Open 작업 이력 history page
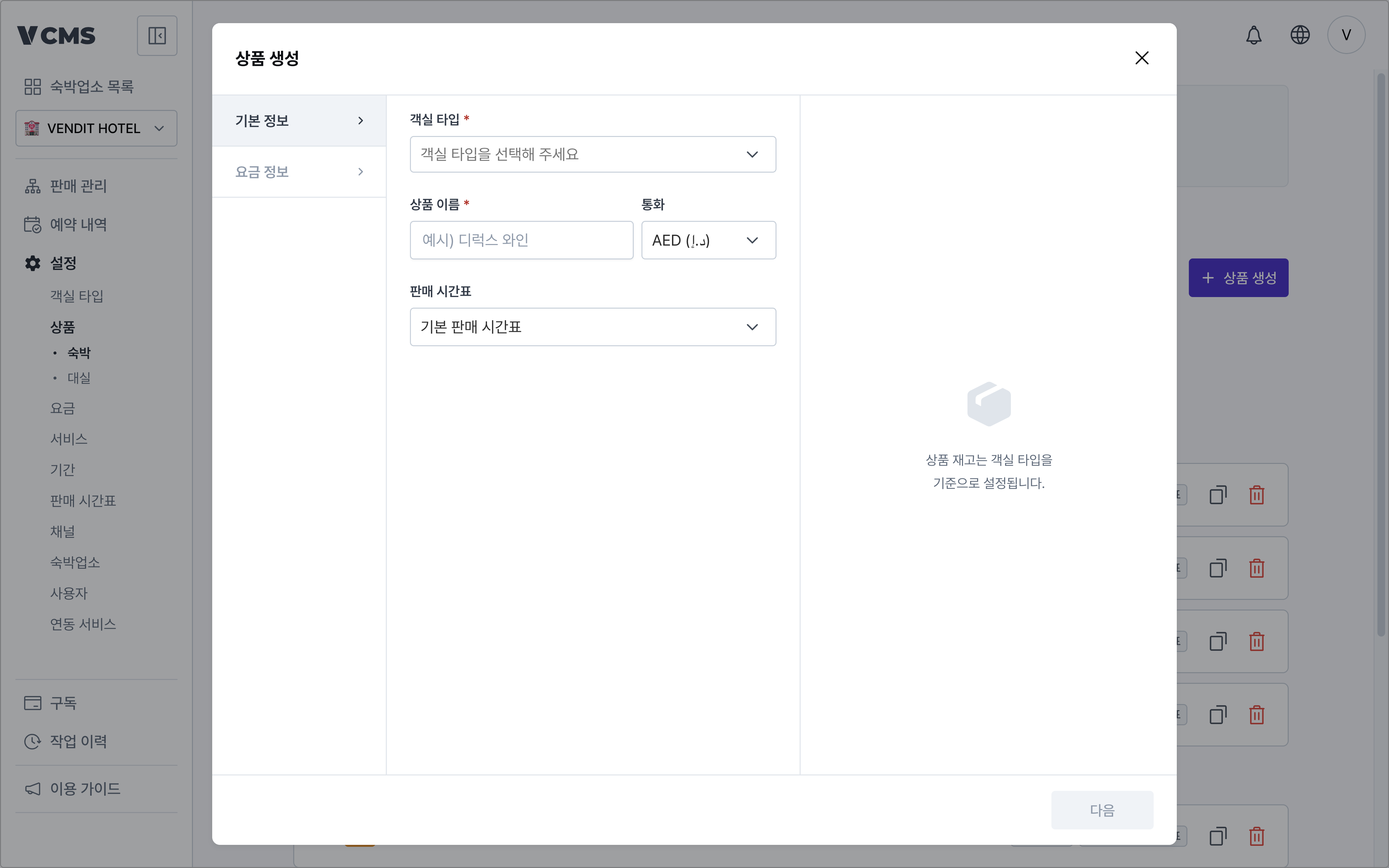Screen dimensions: 1389x868 coord(66,742)
